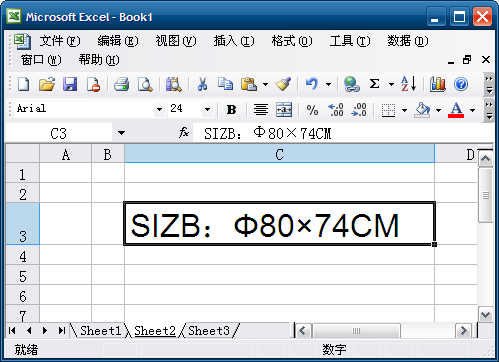This screenshot has height=362, width=499.
Task: Toggle Merge and Center button
Action: (x=284, y=110)
